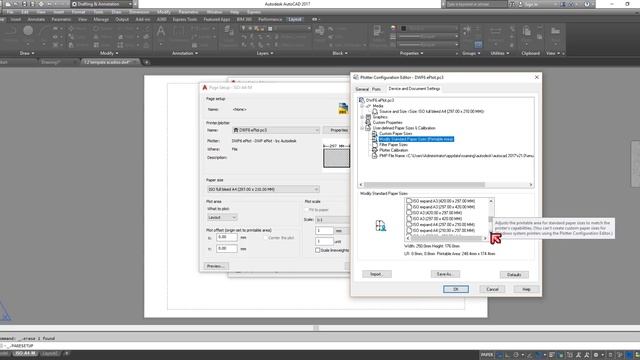This screenshot has height=360, width=640.
Task: Open the plot Scale dropdown
Action: click(x=332, y=220)
